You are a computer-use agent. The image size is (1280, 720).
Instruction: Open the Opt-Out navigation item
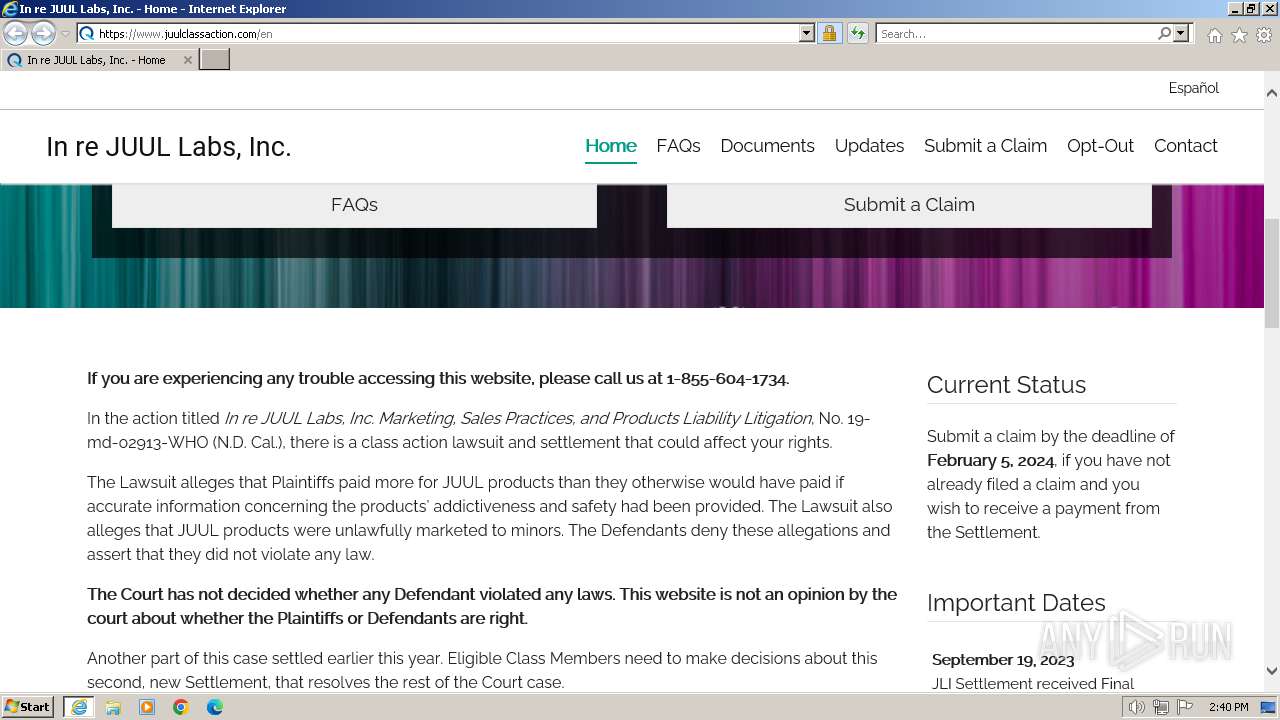tap(1100, 146)
